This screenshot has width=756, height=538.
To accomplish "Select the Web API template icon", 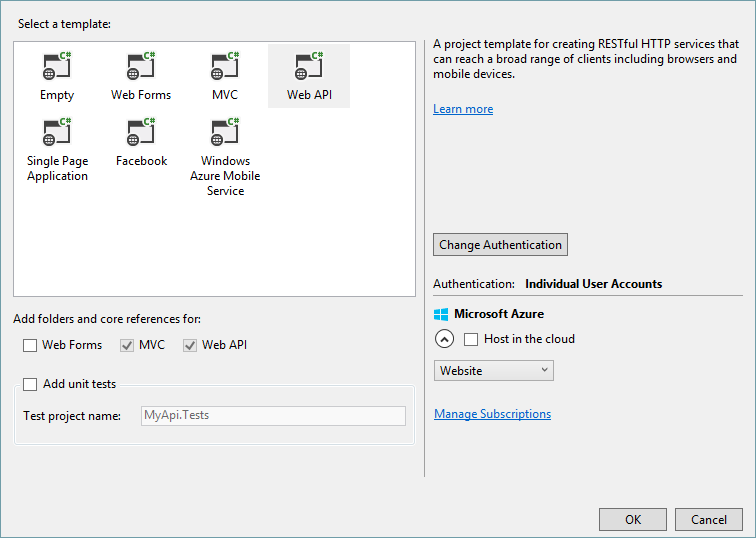I will tap(309, 66).
